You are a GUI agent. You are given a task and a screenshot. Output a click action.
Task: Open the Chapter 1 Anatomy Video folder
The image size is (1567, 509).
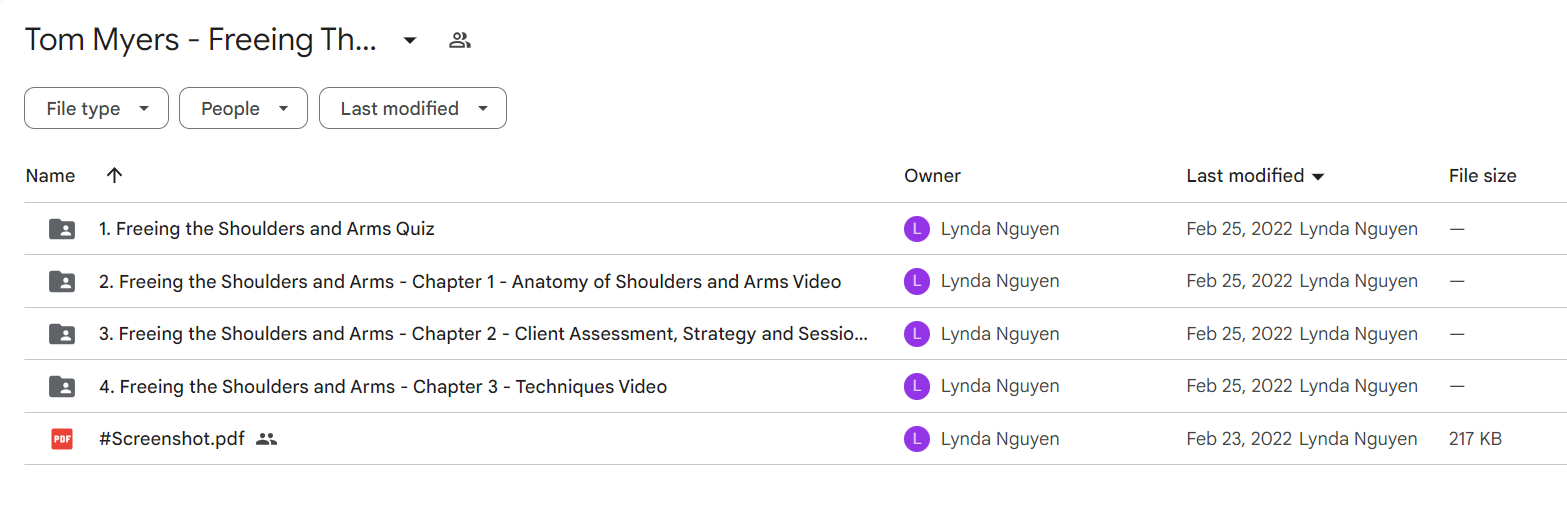coord(470,282)
